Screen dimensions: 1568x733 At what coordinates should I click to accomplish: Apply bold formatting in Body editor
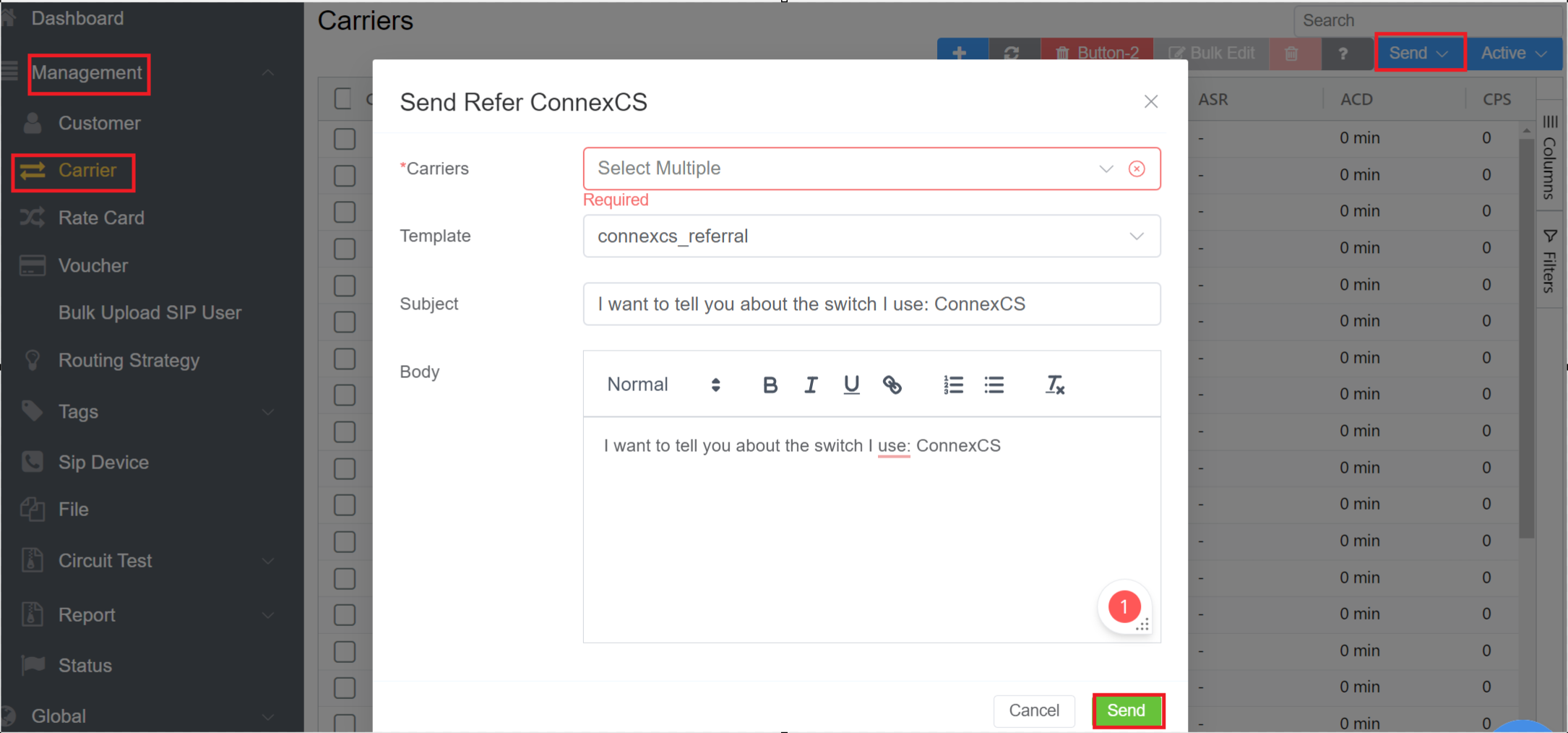click(770, 385)
